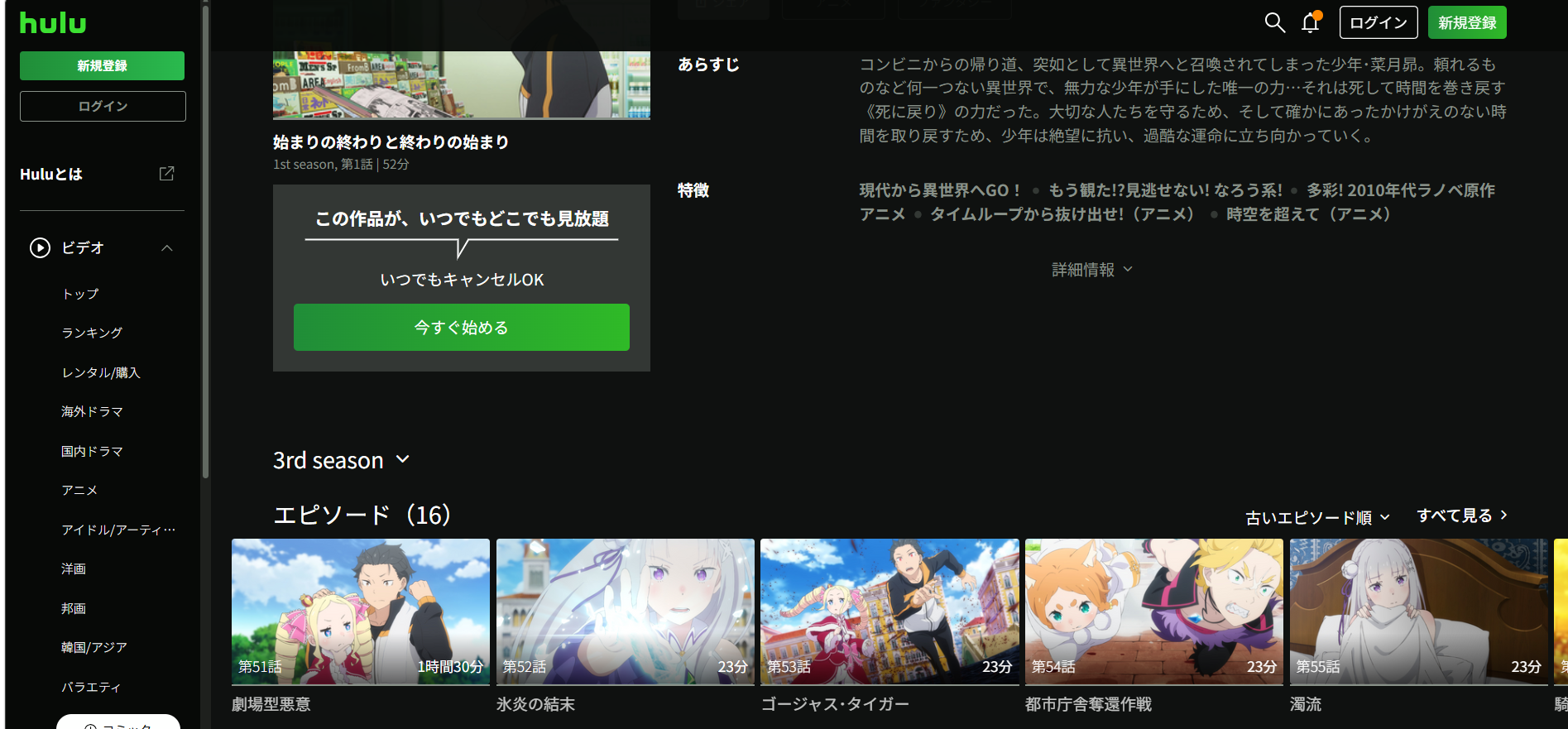Screen dimensions: 1568x729
Task: Click the tag 時空を超えて（アニメ）
Action: click(x=1311, y=214)
